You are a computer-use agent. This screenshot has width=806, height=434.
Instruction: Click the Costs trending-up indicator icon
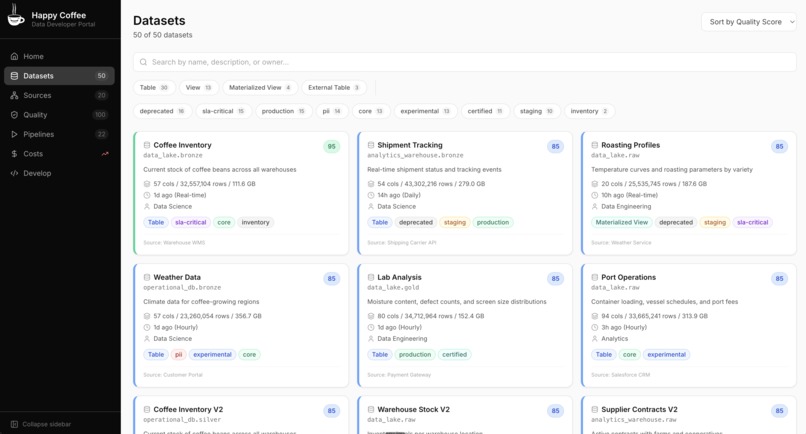105,154
